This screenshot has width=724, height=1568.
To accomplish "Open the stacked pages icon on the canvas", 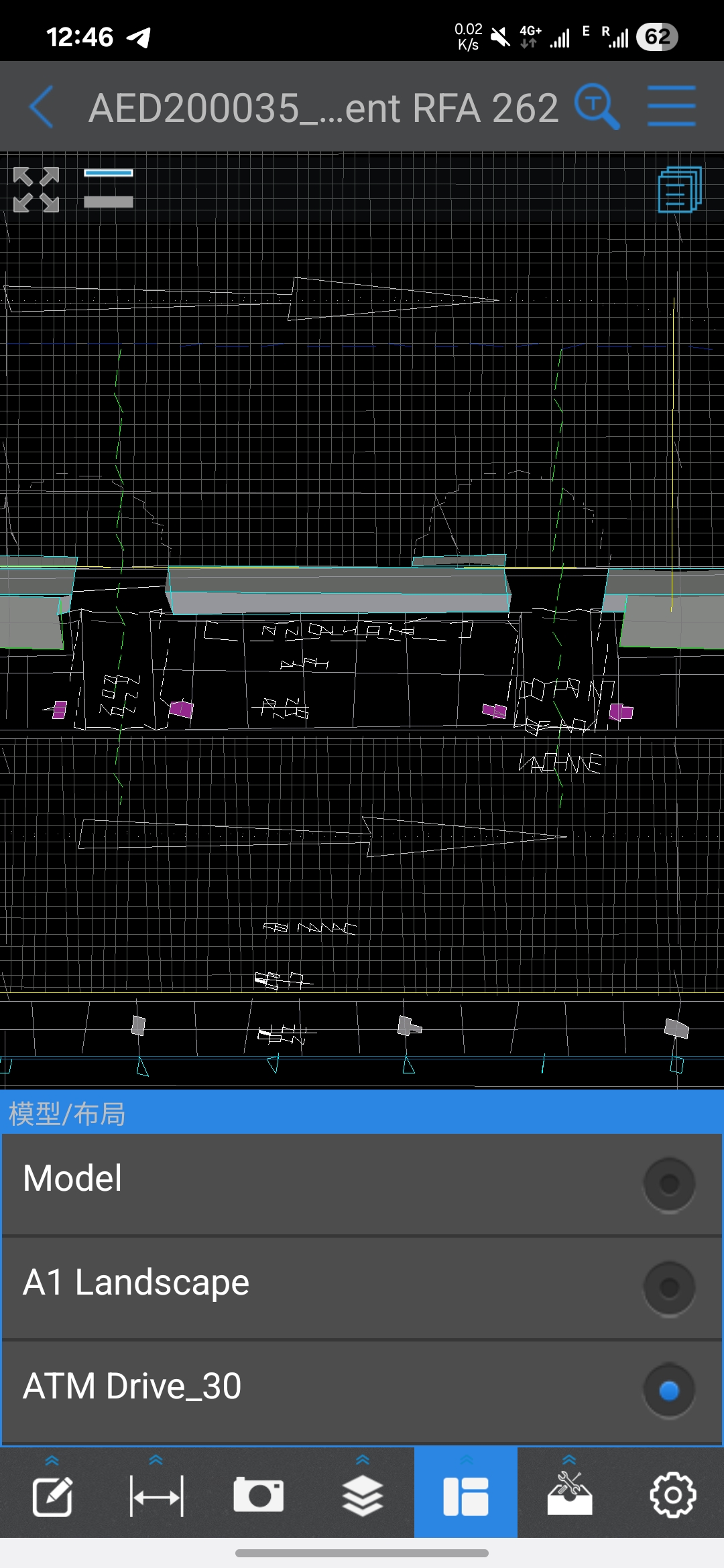I will 679,190.
